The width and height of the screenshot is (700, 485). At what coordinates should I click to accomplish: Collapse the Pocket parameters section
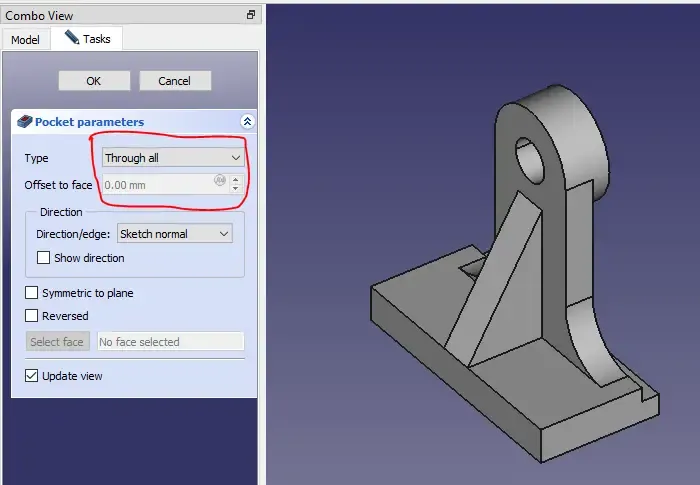(x=247, y=121)
